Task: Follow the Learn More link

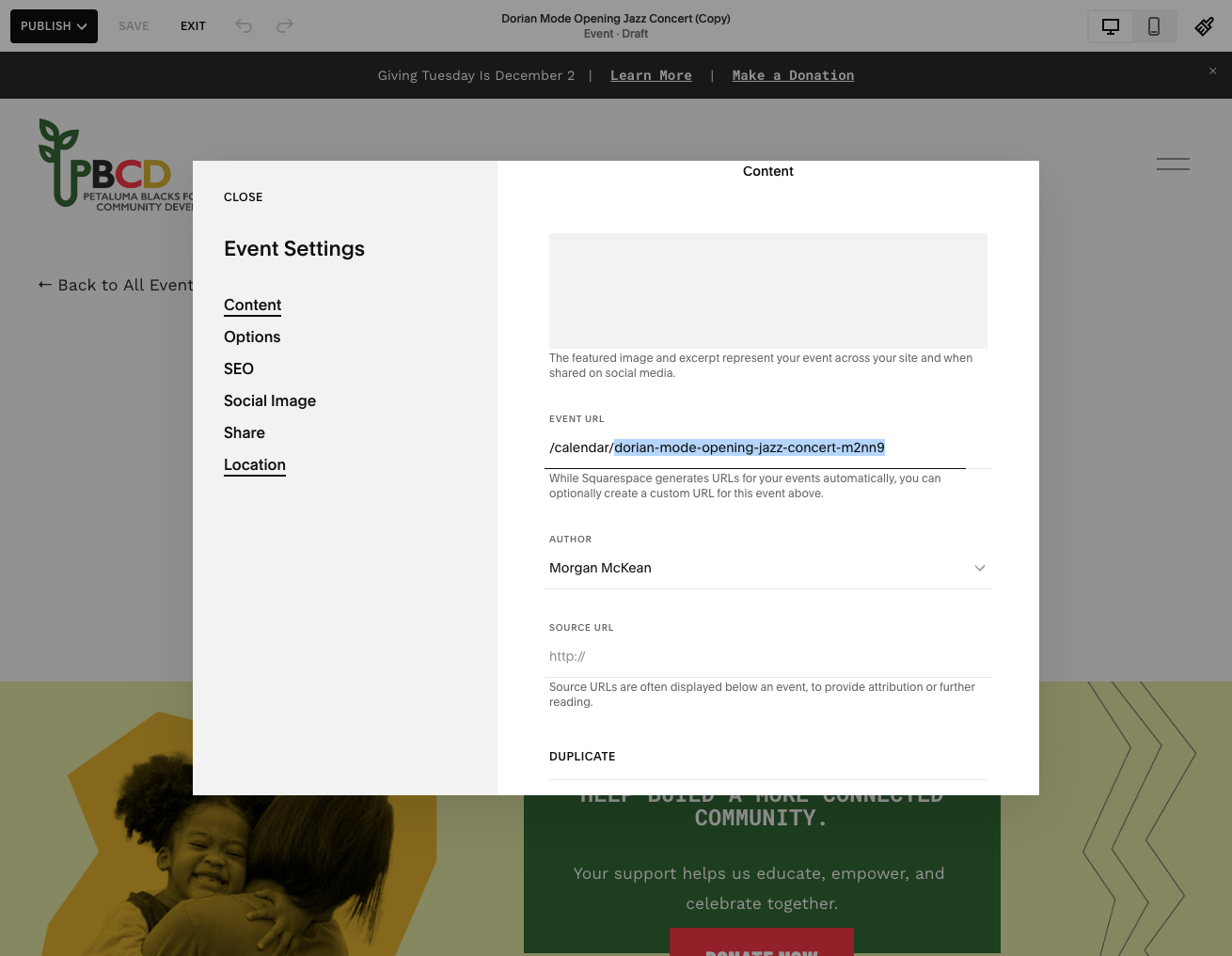Action: (x=651, y=75)
